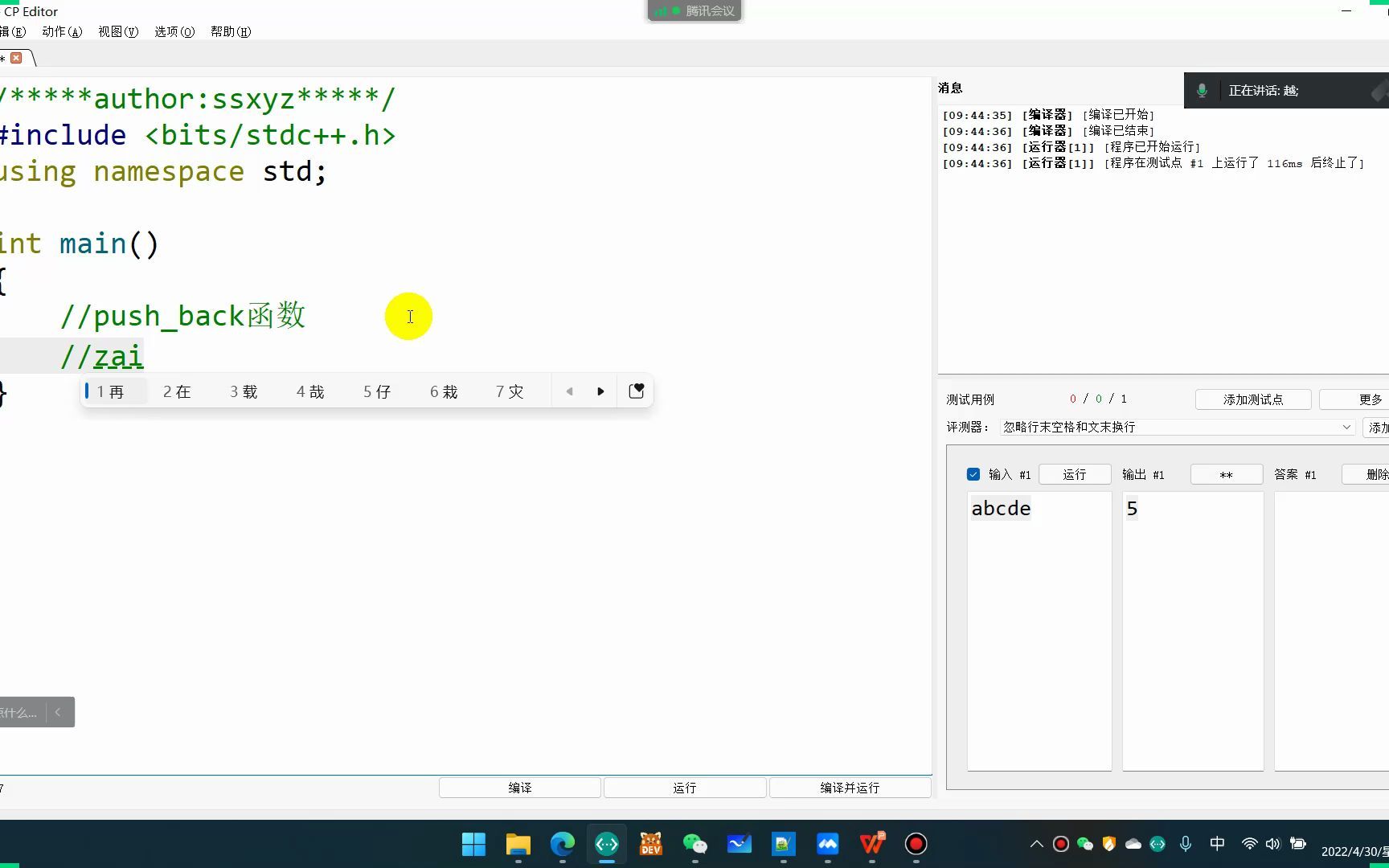The height and width of the screenshot is (868, 1389).
Task: Click the 添加测试点 button
Action: pyautogui.click(x=1253, y=399)
